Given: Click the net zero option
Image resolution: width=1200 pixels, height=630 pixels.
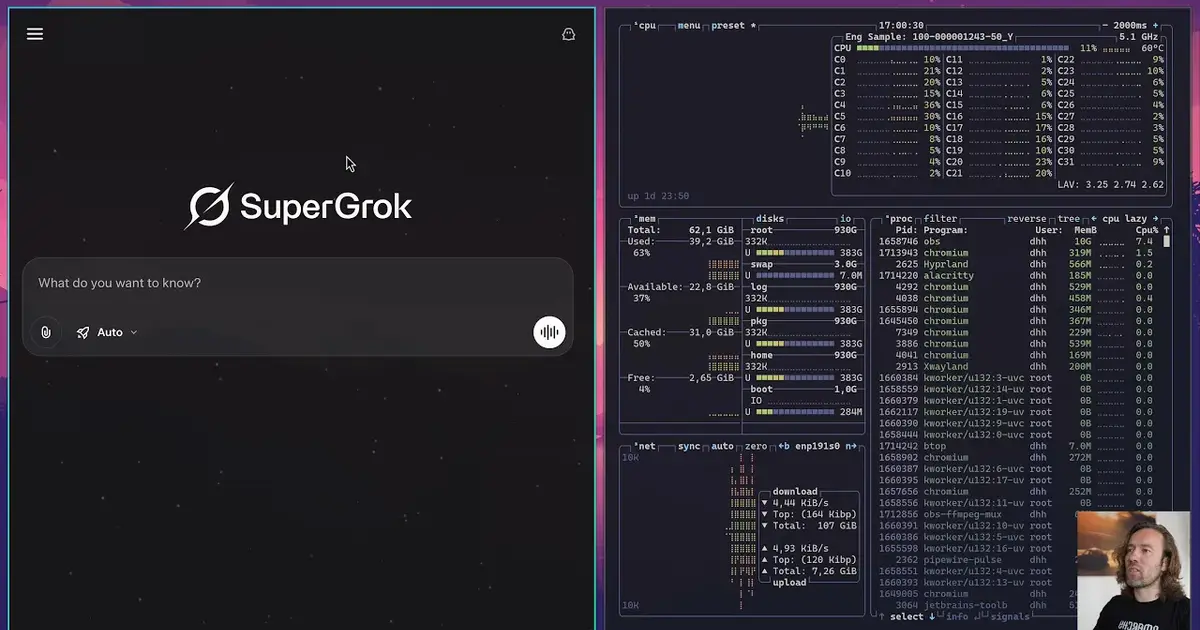Looking at the screenshot, I should [754, 446].
